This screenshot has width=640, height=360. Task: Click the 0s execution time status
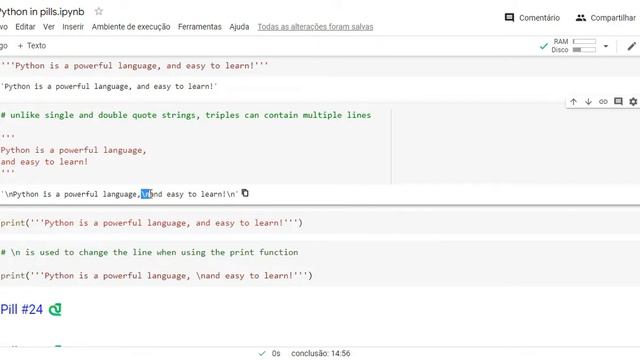(276, 353)
